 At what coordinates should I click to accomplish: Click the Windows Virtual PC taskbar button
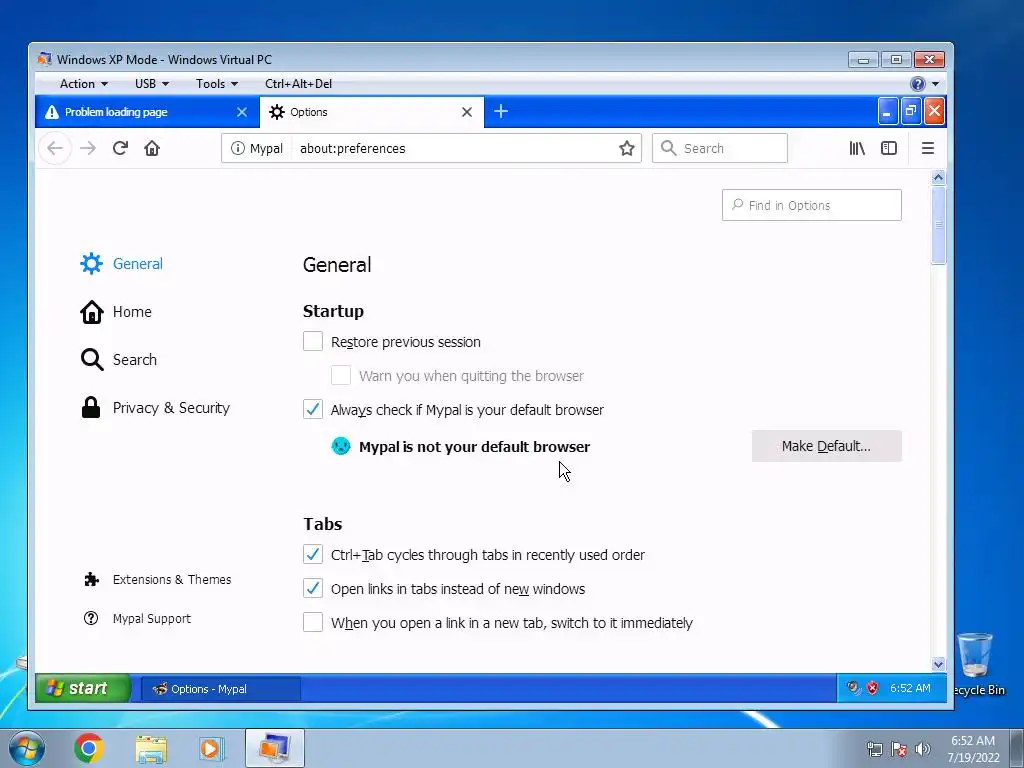click(x=275, y=748)
